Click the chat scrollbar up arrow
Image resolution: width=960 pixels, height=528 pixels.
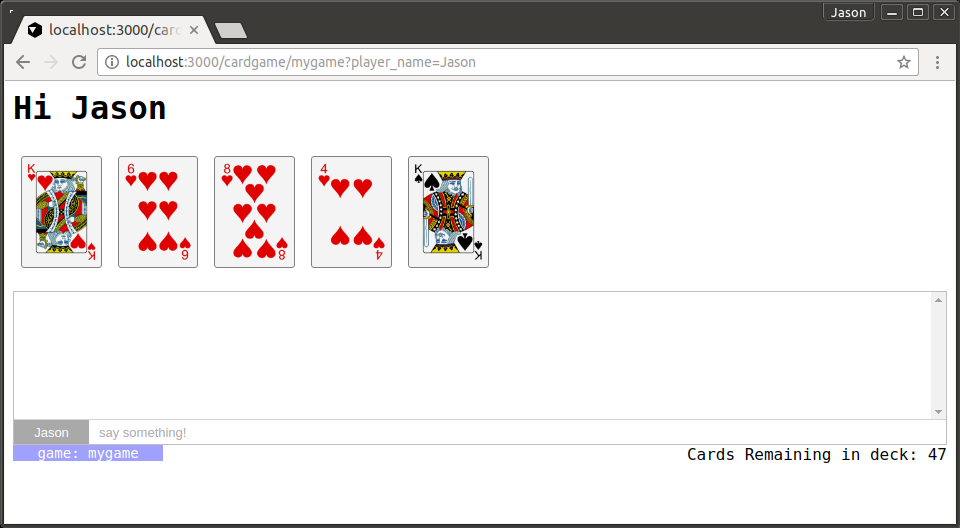point(938,300)
